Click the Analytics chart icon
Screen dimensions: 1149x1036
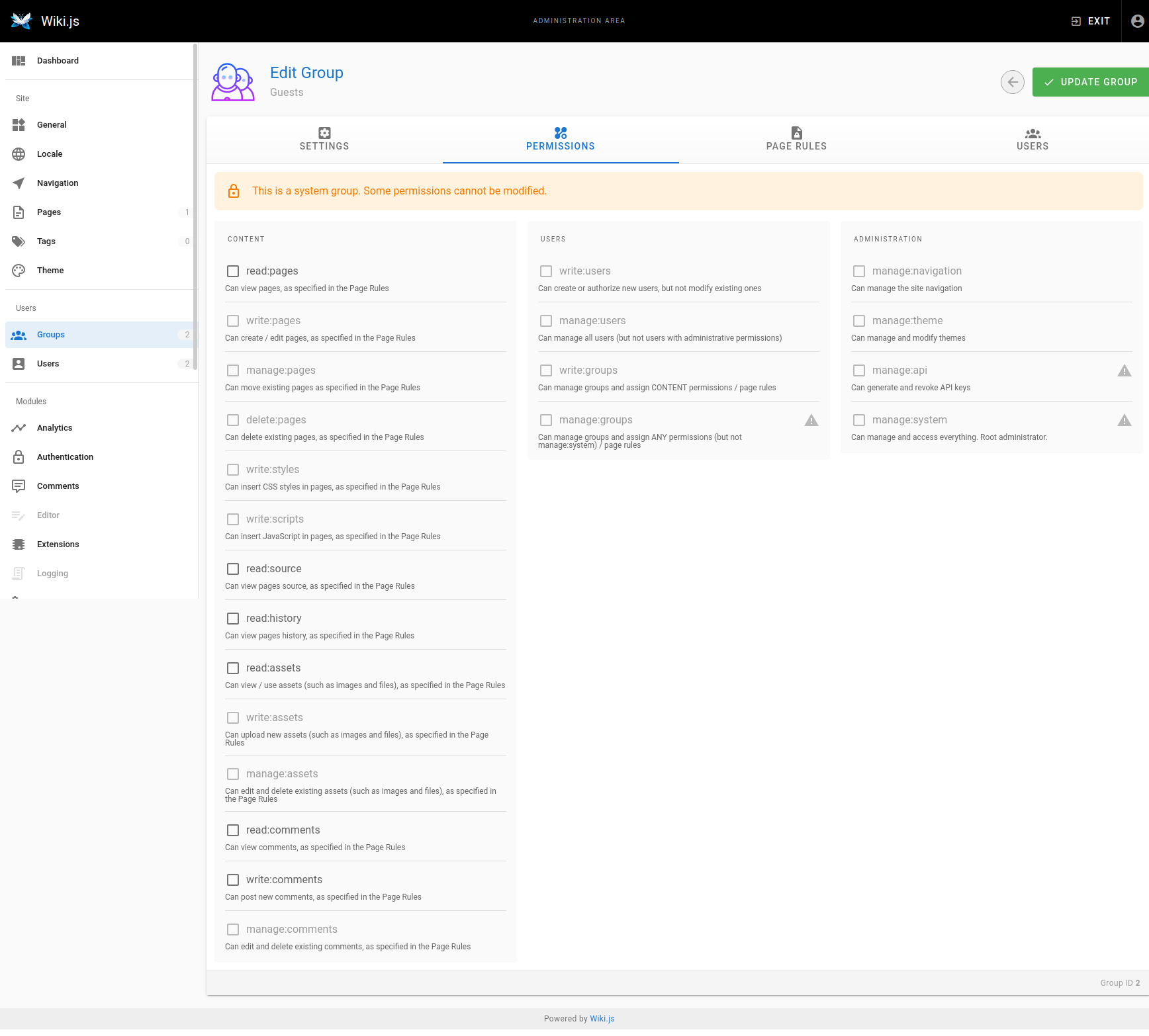pyautogui.click(x=19, y=428)
